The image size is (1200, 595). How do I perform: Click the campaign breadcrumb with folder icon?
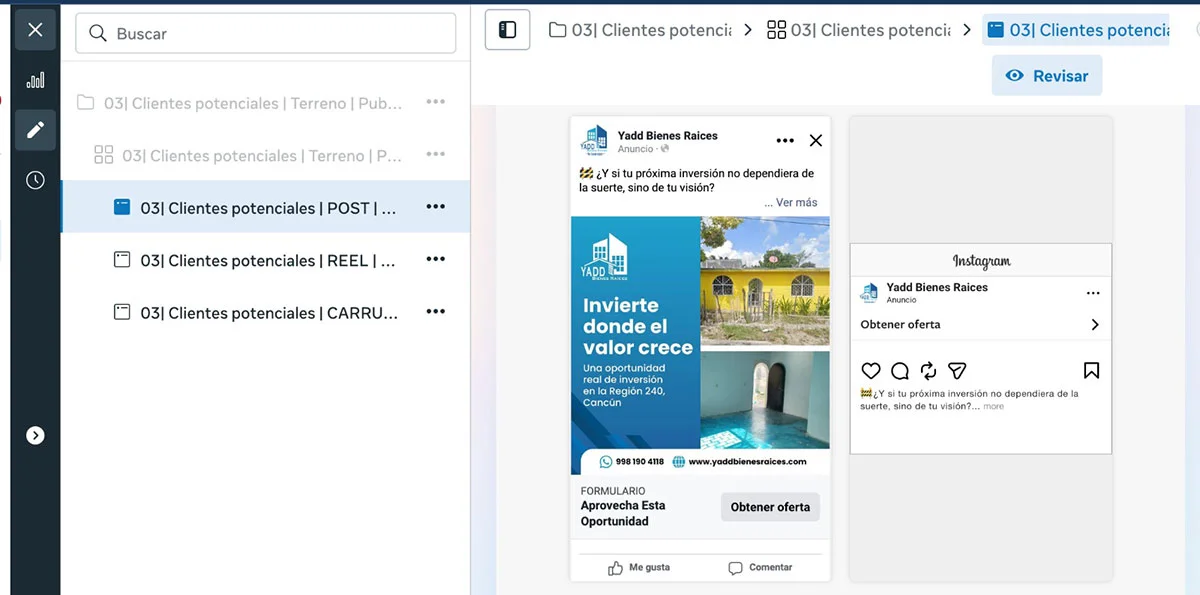[x=641, y=30]
